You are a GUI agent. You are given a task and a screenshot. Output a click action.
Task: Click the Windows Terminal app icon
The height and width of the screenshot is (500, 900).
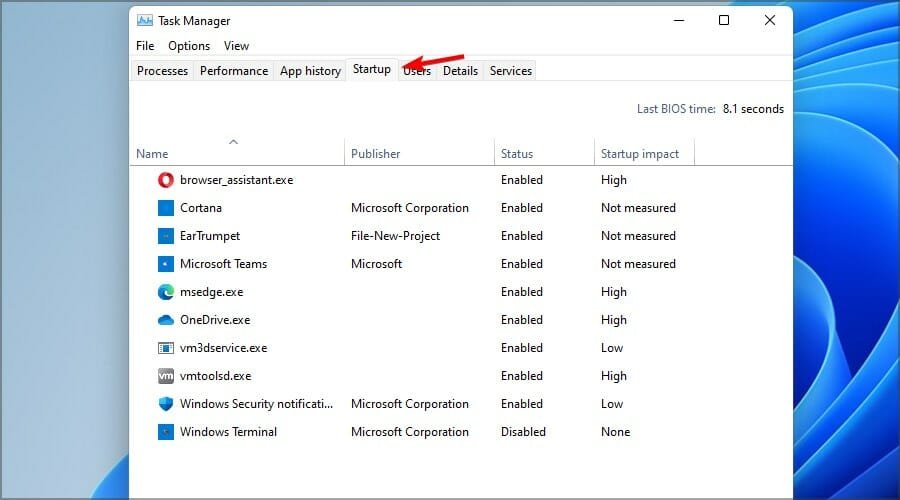tap(165, 432)
